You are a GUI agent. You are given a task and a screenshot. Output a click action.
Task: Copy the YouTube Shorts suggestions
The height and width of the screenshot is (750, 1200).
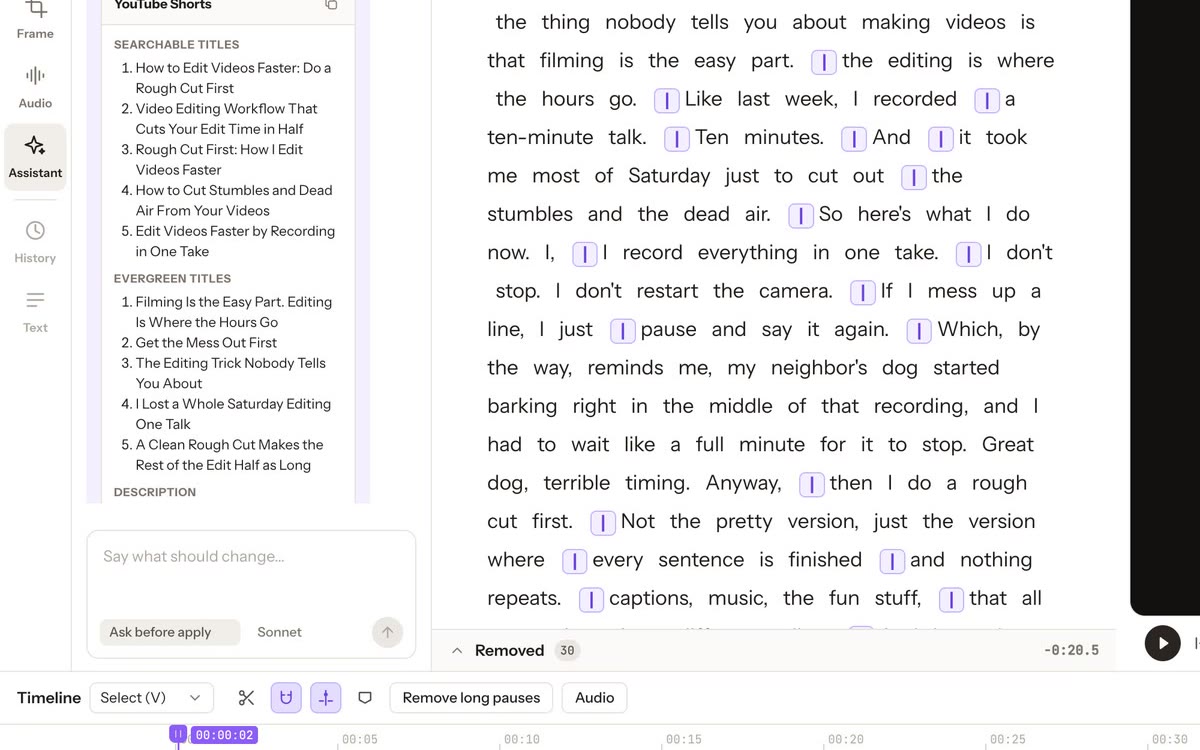[331, 5]
